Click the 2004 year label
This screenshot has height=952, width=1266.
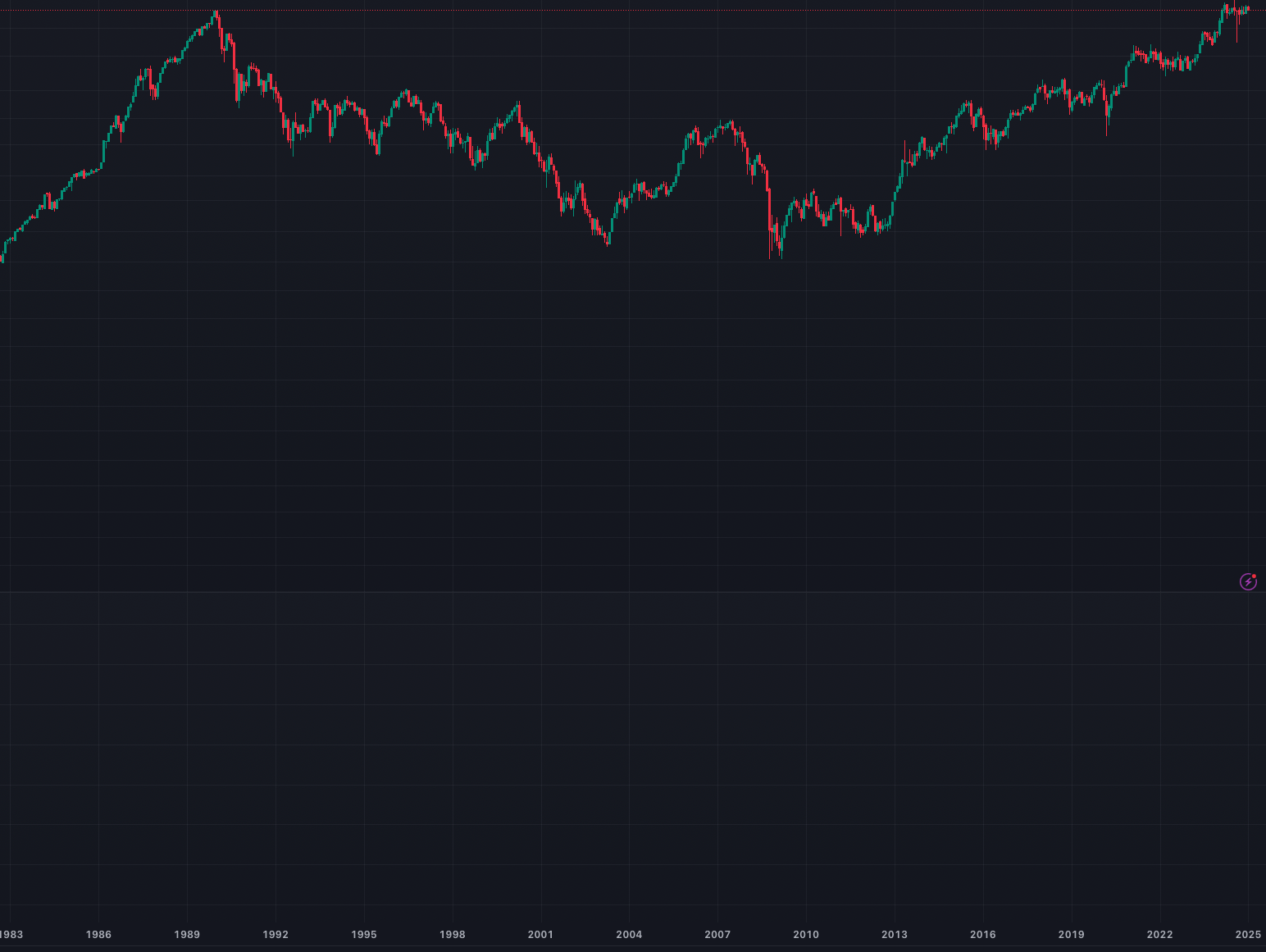(x=630, y=934)
